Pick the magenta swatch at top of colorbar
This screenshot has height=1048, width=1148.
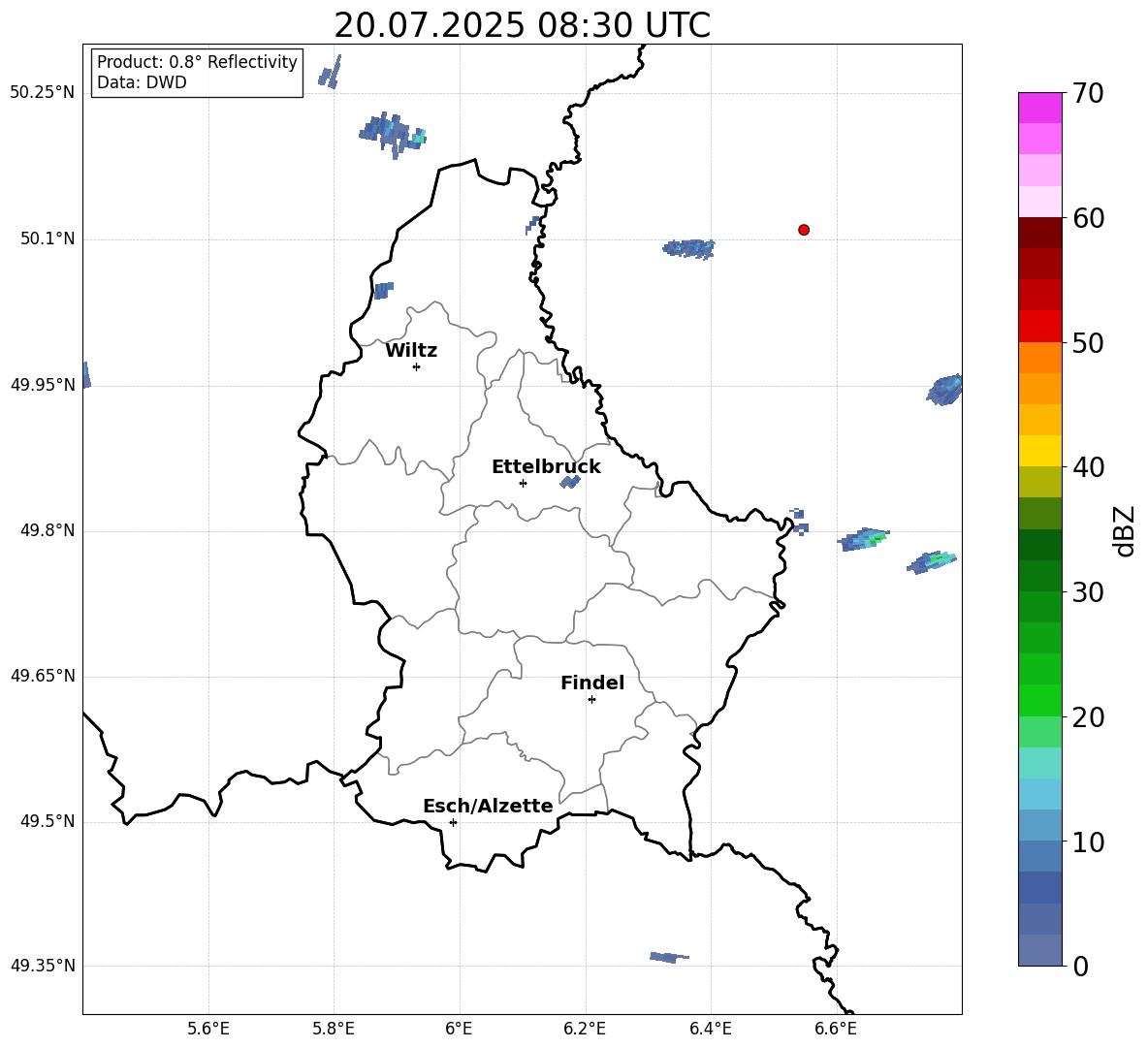(1039, 109)
